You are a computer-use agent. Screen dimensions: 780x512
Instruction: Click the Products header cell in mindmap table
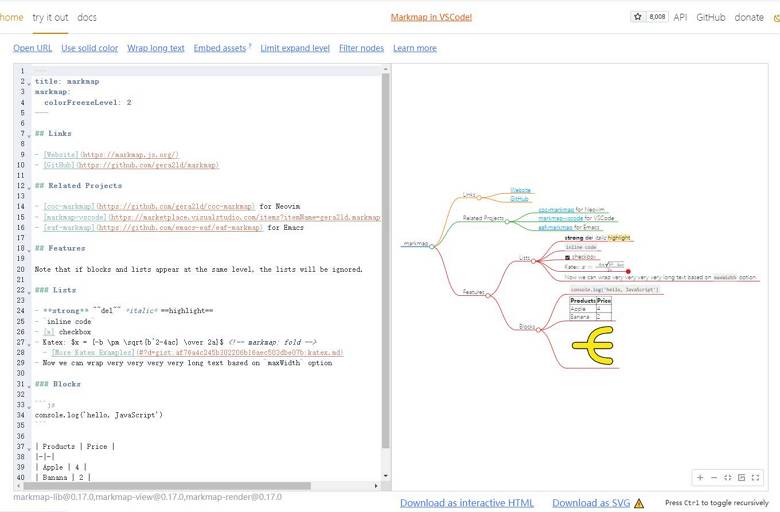583,301
